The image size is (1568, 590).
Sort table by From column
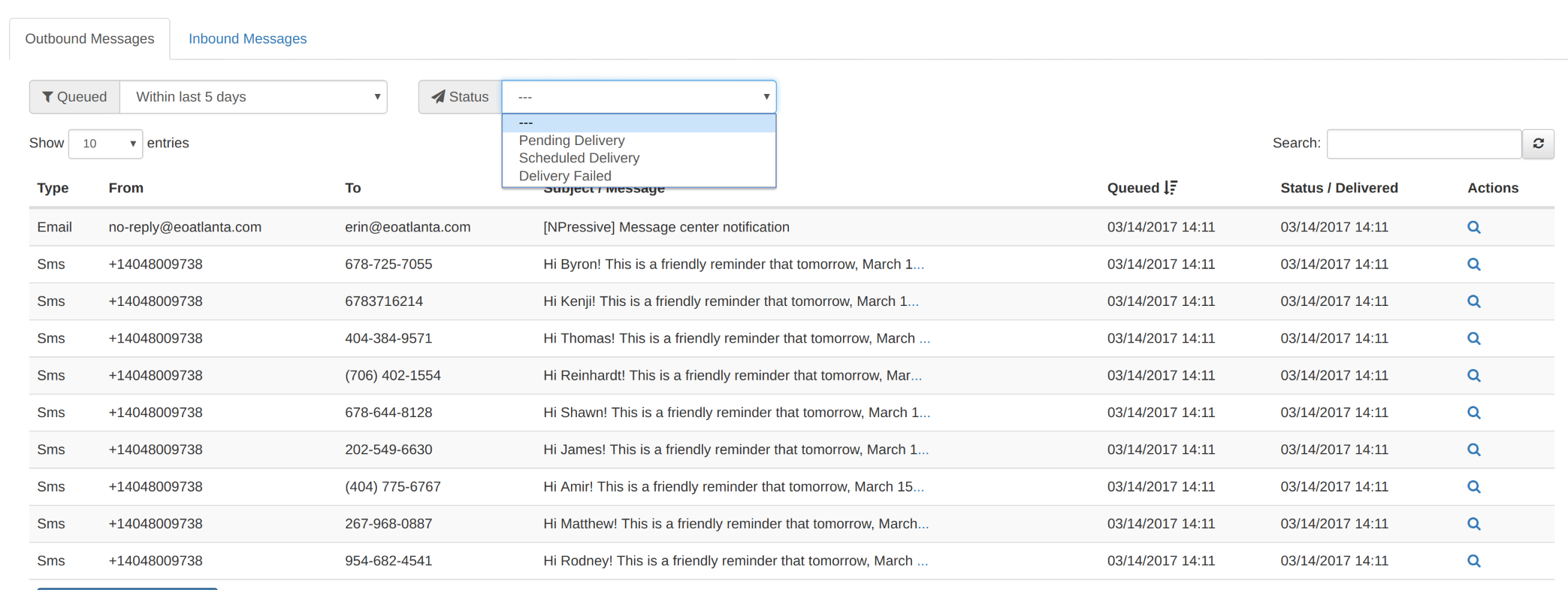click(125, 188)
